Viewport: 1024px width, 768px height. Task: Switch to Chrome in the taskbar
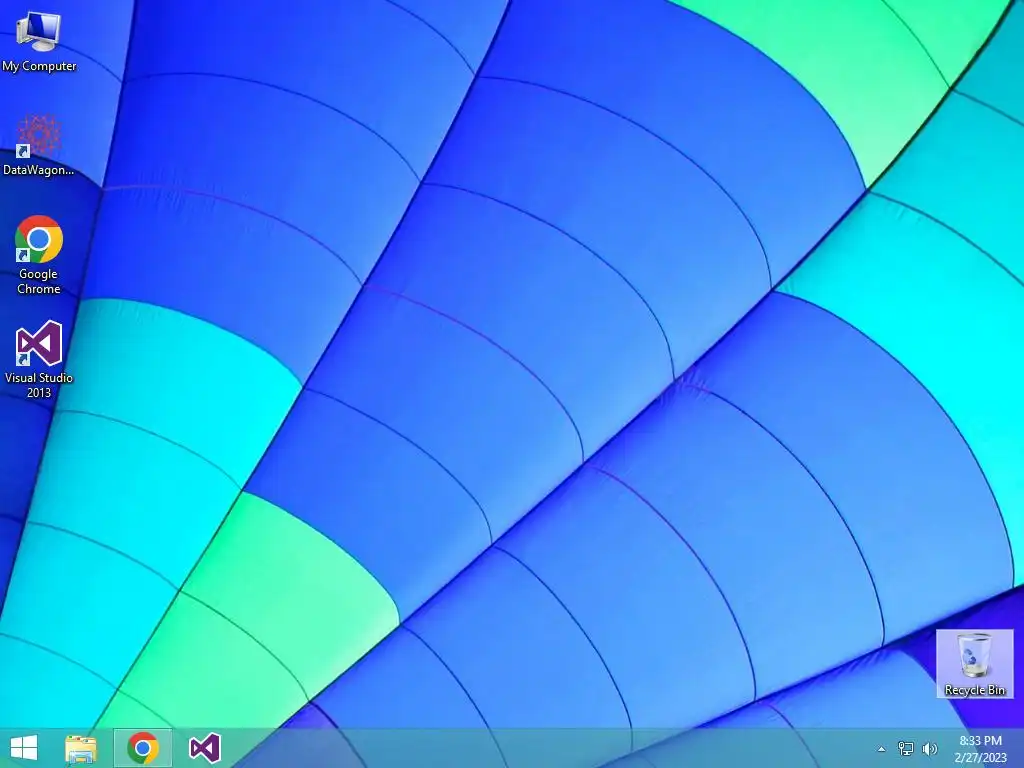(x=143, y=748)
